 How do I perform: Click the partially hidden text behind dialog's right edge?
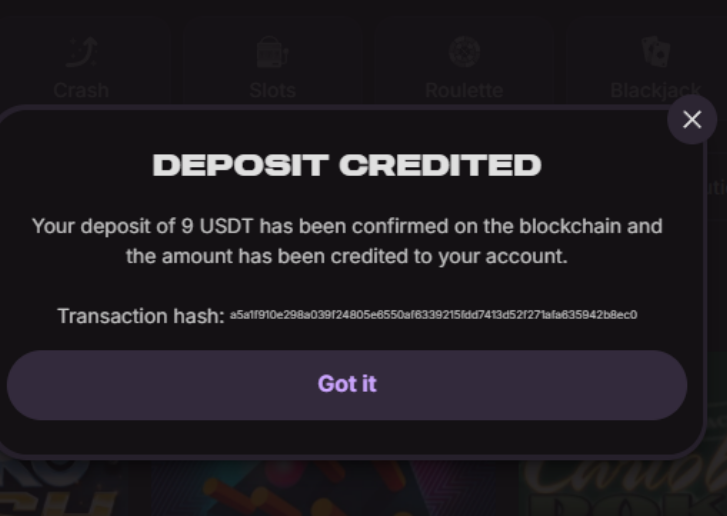point(717,188)
